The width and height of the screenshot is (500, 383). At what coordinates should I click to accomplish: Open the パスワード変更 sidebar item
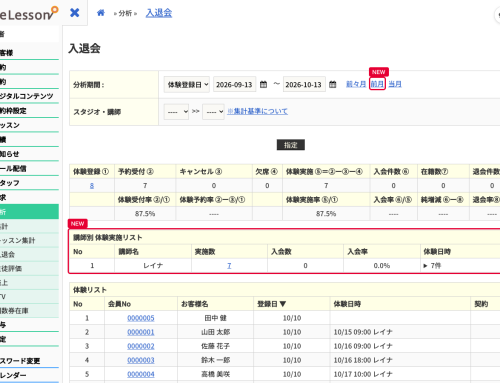click(x=29, y=361)
